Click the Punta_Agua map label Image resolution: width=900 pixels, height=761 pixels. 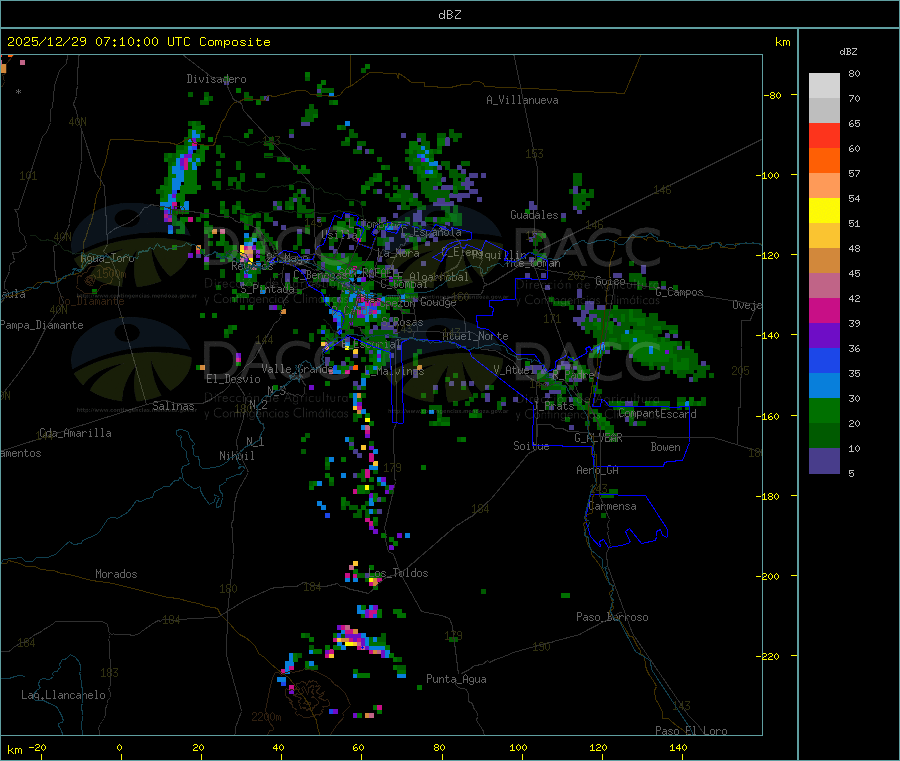[x=456, y=679]
